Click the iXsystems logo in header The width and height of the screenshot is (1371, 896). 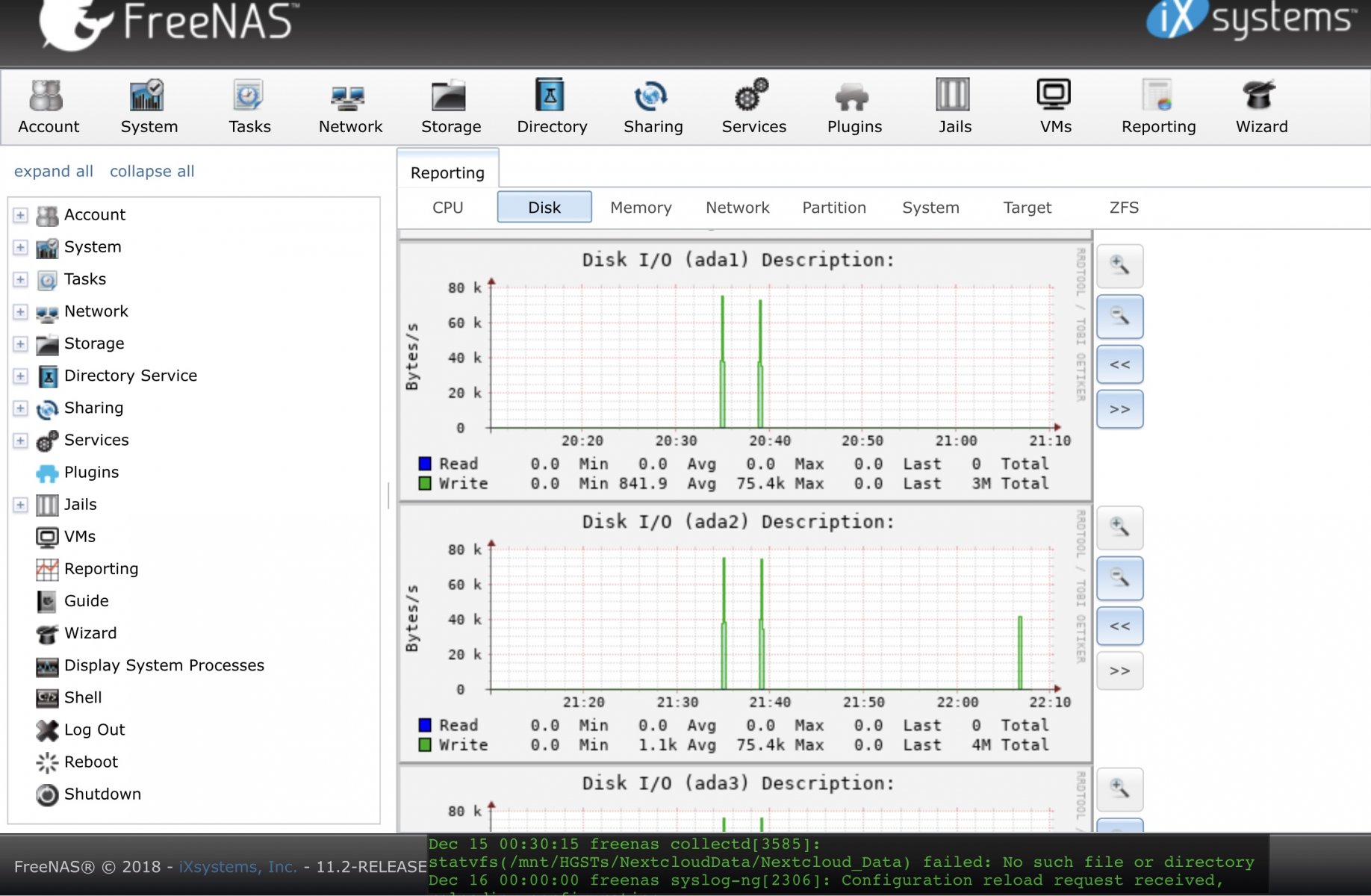(x=1251, y=19)
